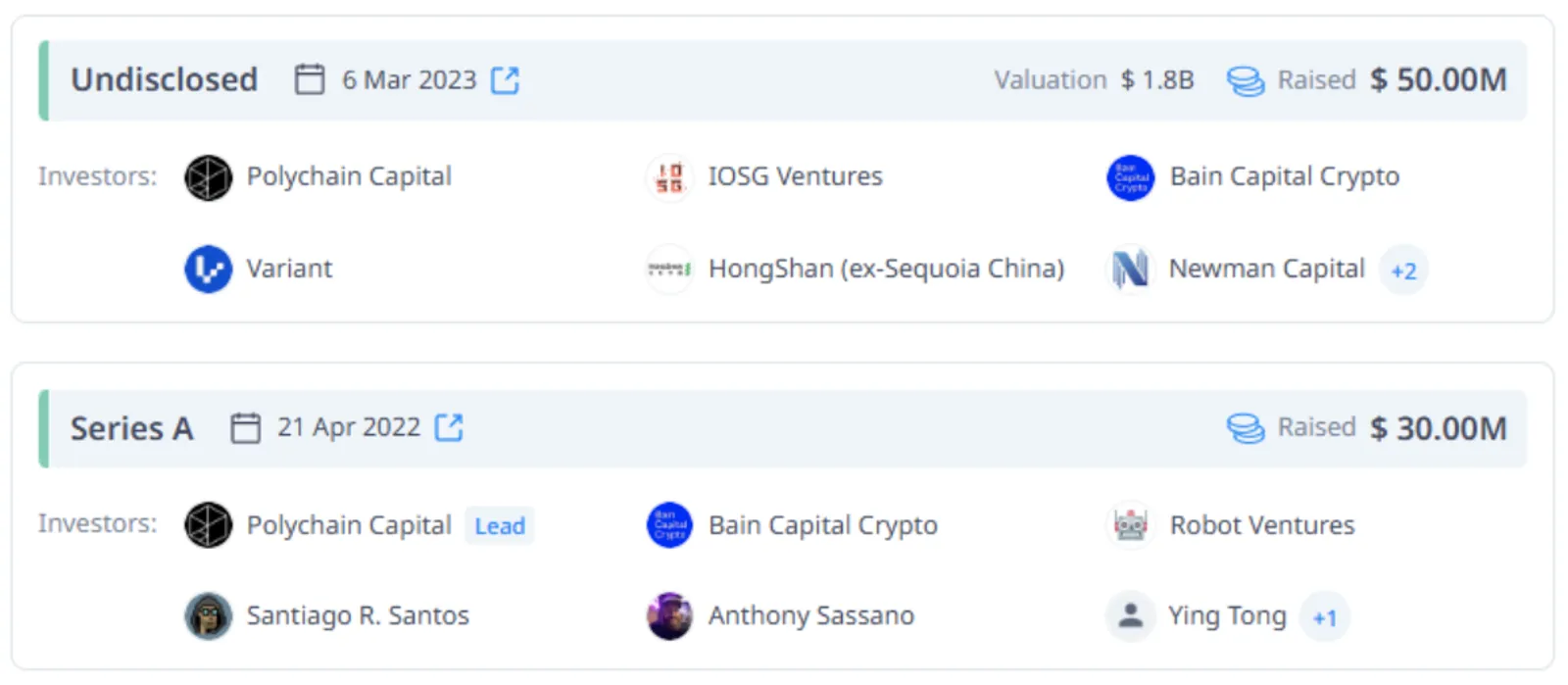Viewport: 1568px width, 685px height.
Task: Click the Undisclosed round title
Action: click(165, 79)
